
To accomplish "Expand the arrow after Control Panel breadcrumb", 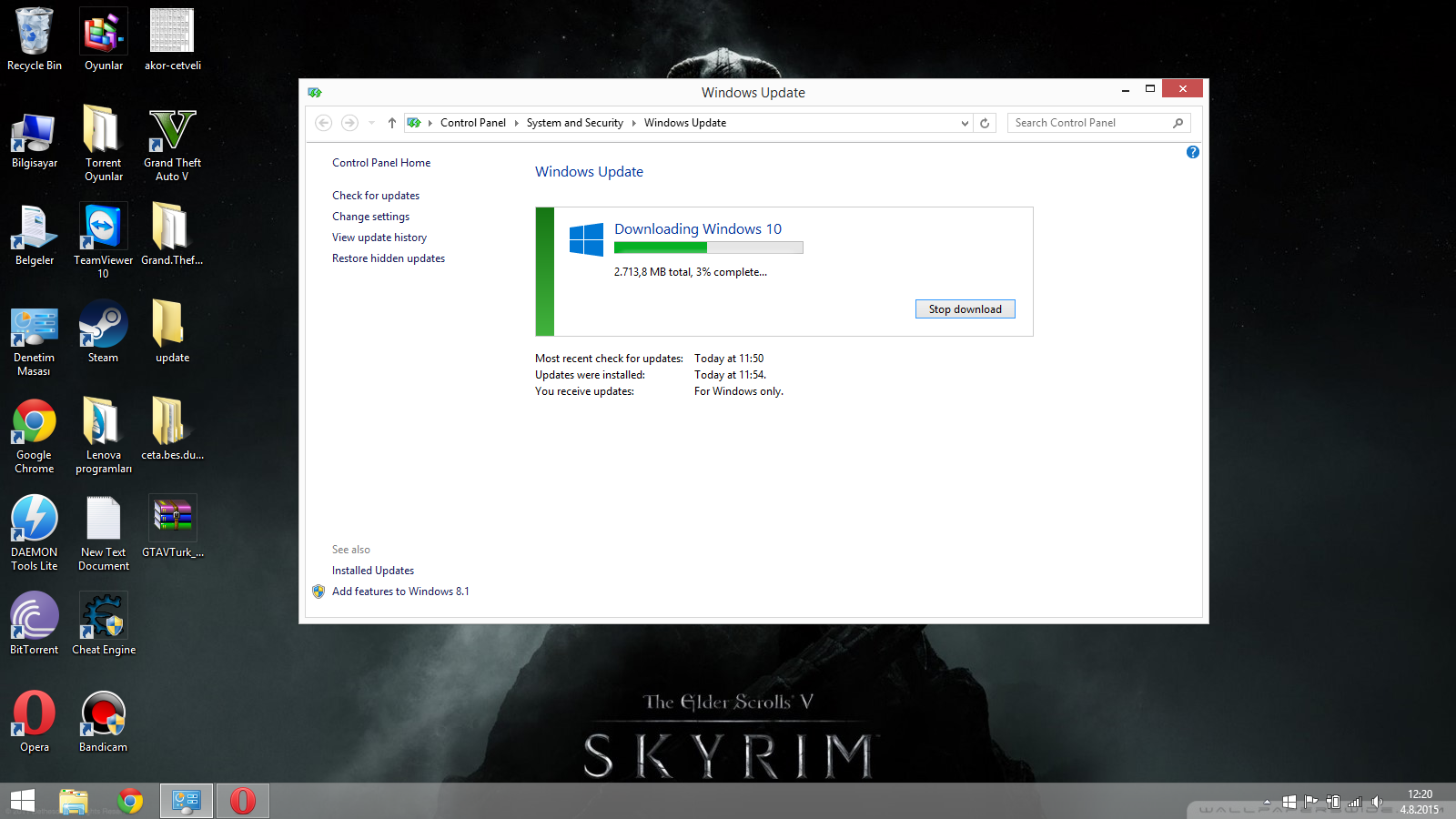I will tap(516, 123).
